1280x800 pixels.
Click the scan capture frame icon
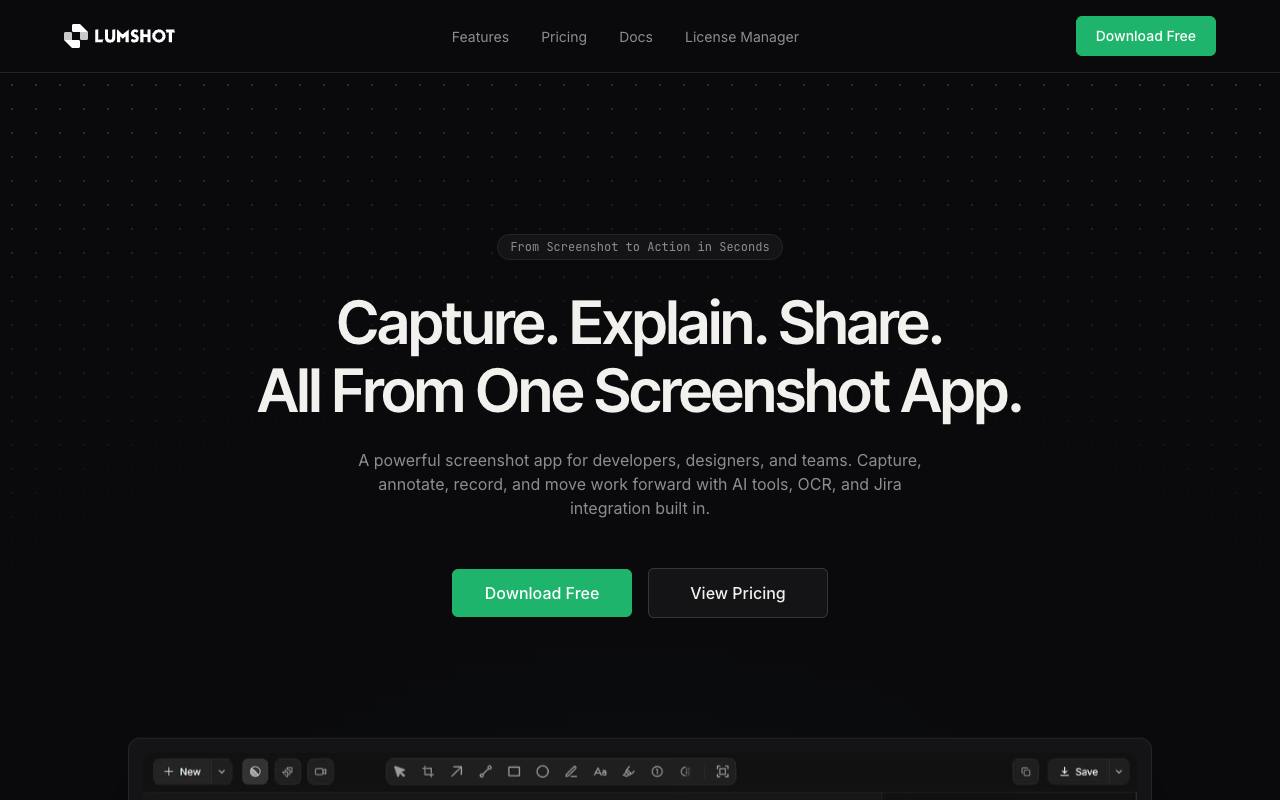[723, 771]
